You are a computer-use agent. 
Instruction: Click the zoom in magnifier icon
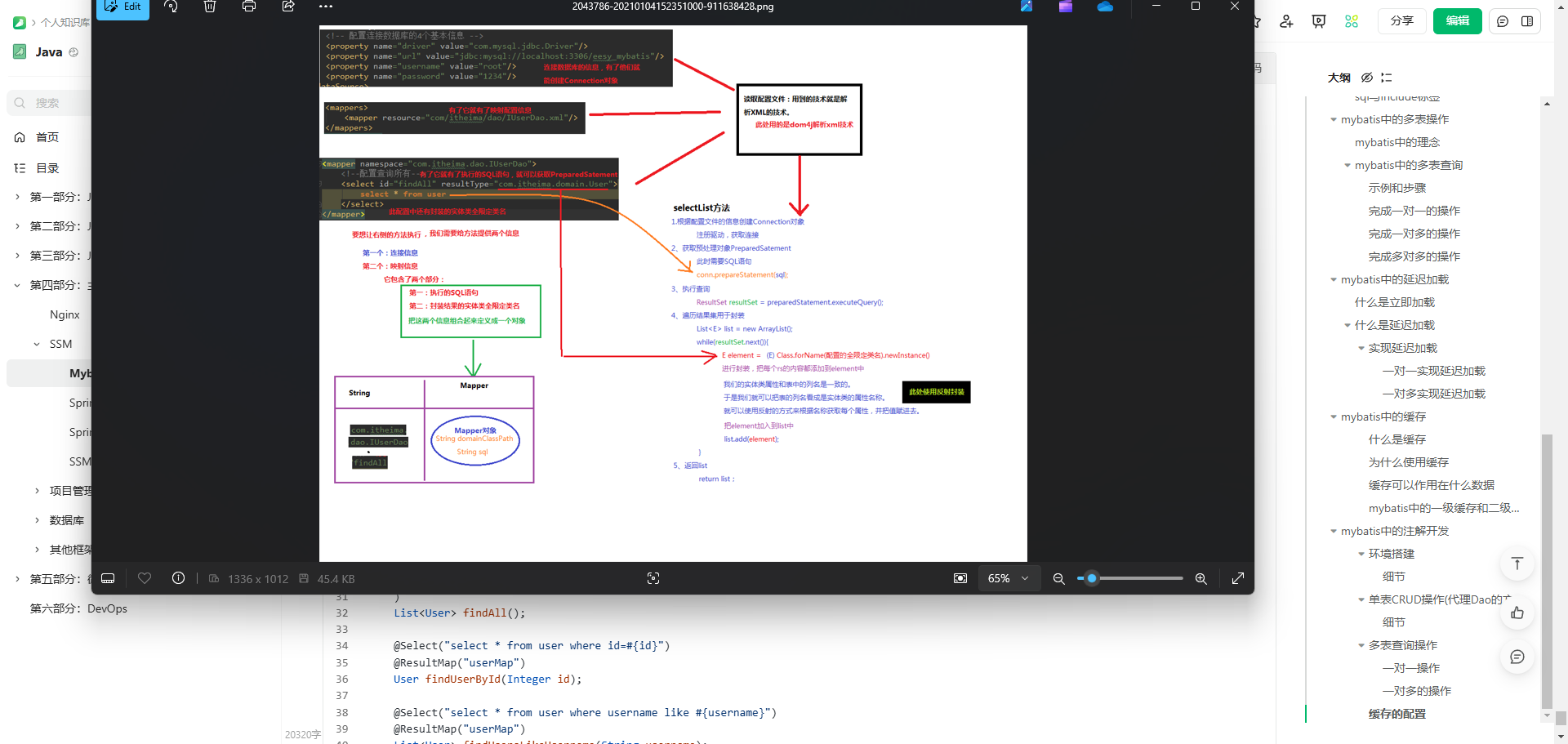tap(1200, 578)
